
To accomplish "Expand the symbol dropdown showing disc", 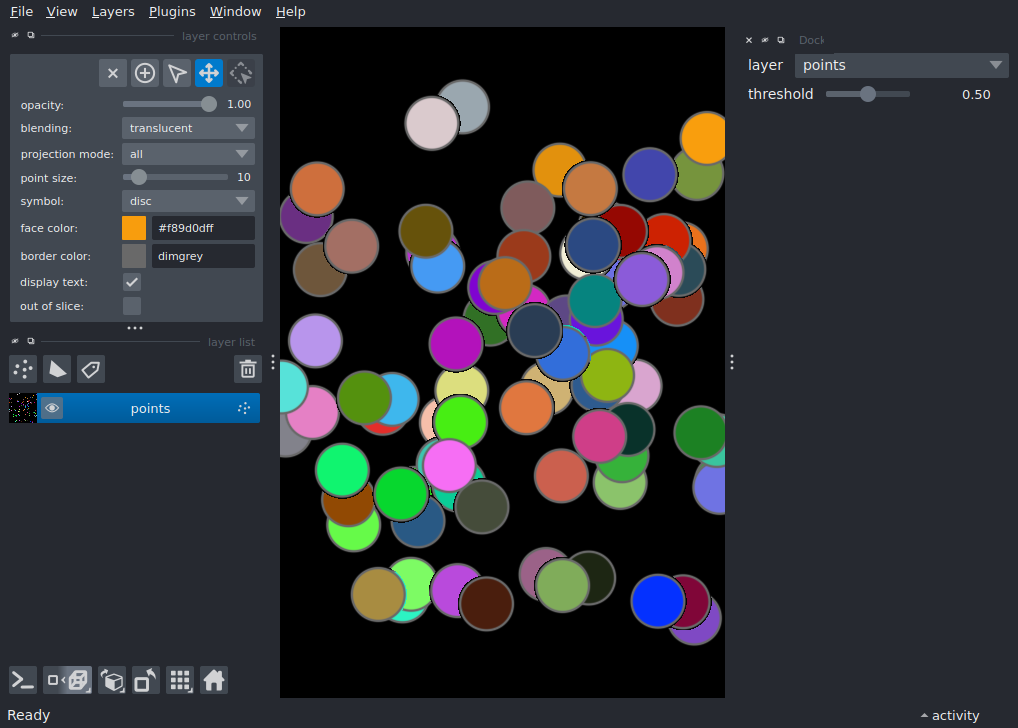I will [x=188, y=201].
